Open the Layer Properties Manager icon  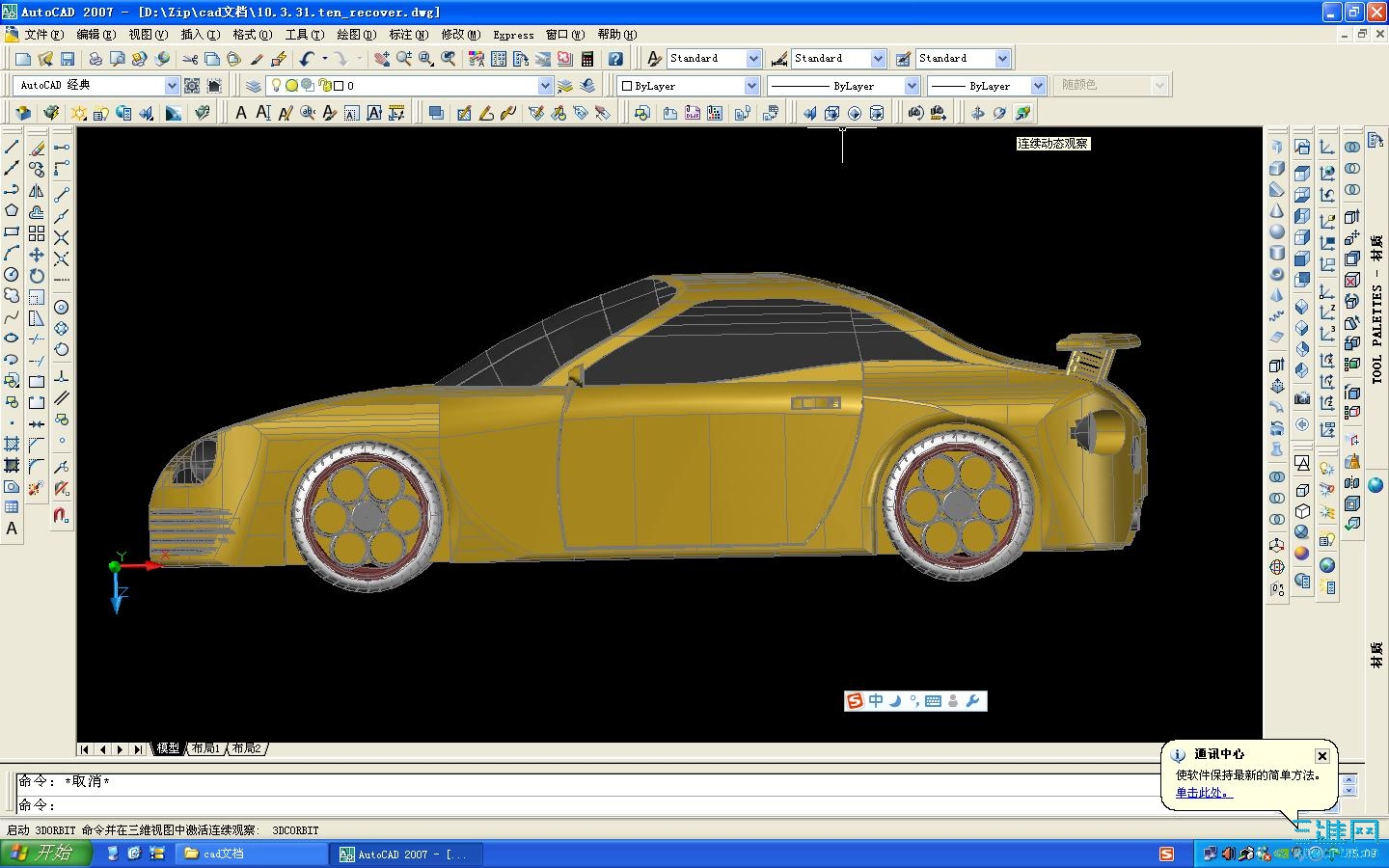pyautogui.click(x=254, y=86)
